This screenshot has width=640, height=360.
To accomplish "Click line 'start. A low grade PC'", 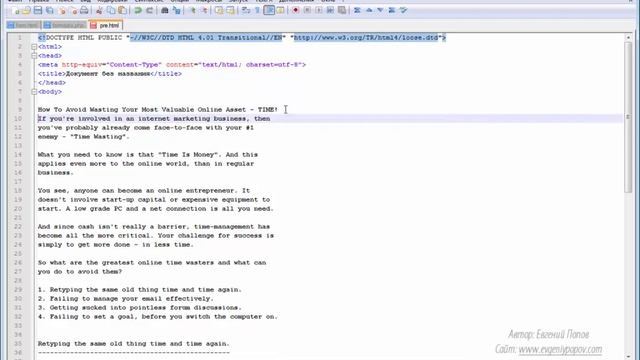I will coord(156,209).
